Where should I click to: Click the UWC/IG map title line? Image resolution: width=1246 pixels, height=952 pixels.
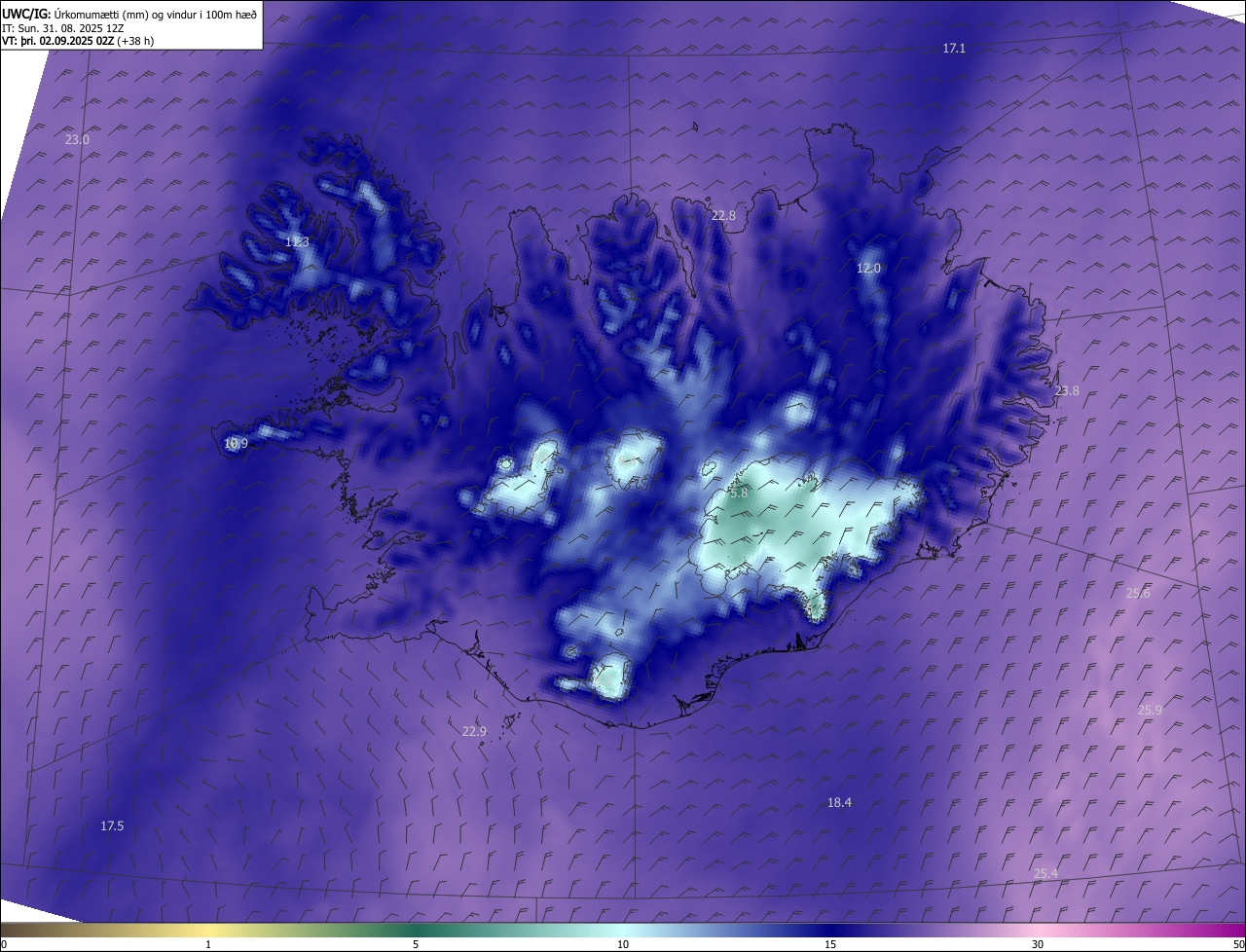tap(129, 14)
